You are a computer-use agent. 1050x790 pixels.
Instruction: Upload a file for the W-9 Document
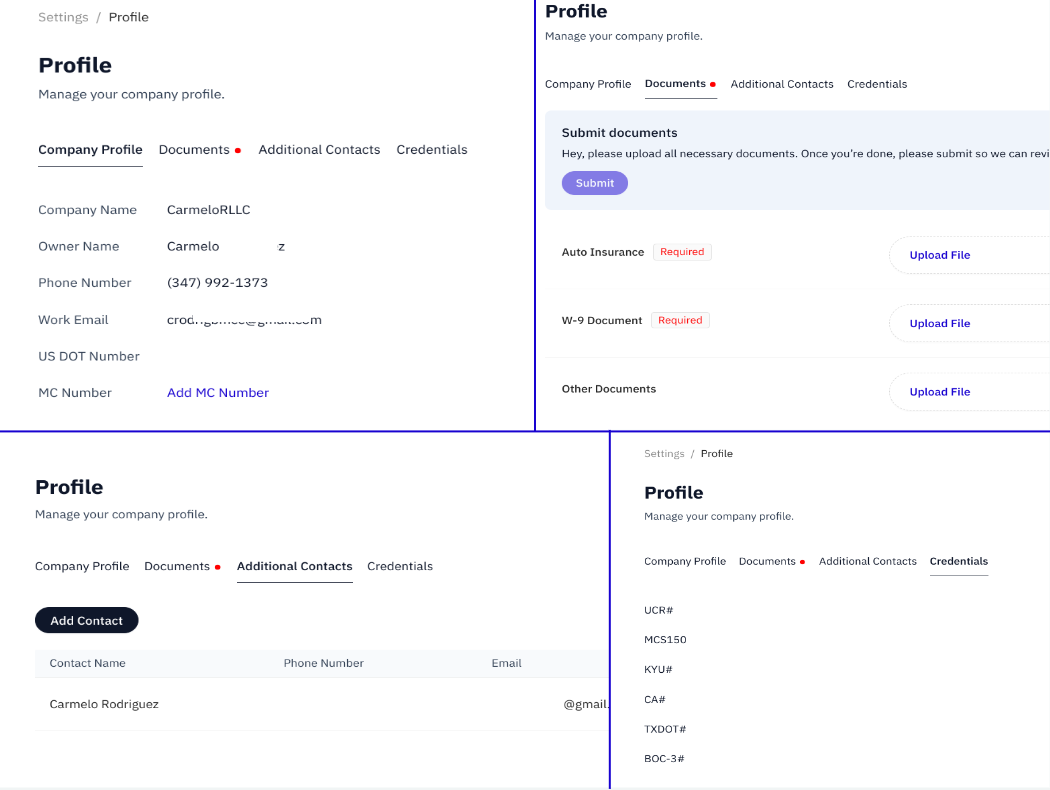tap(940, 323)
